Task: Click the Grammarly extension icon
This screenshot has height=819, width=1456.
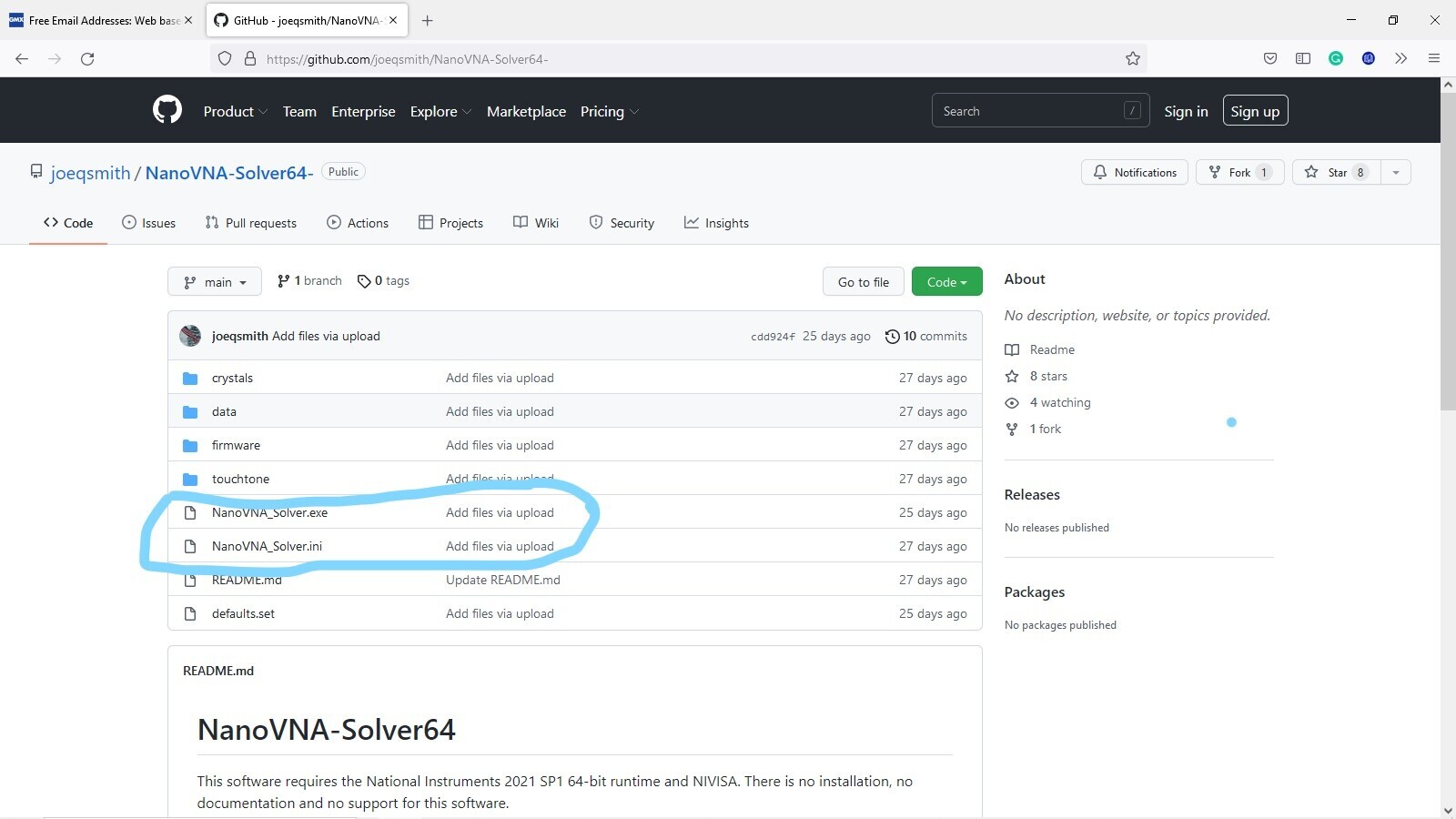Action: (x=1336, y=58)
